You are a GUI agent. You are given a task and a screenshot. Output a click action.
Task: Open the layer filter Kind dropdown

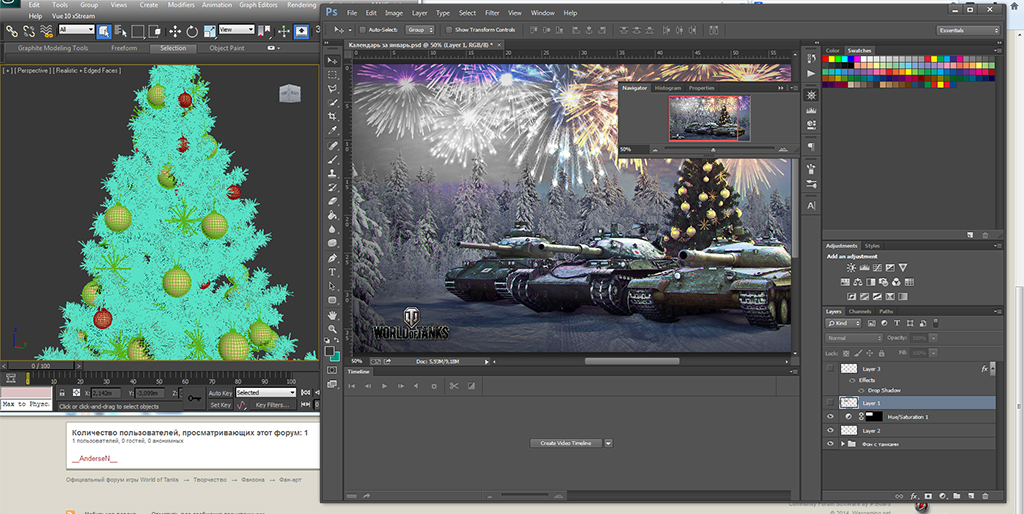[844, 323]
